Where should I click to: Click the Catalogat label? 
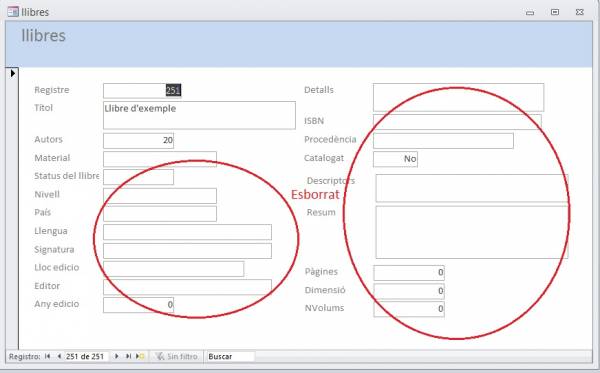tap(324, 158)
